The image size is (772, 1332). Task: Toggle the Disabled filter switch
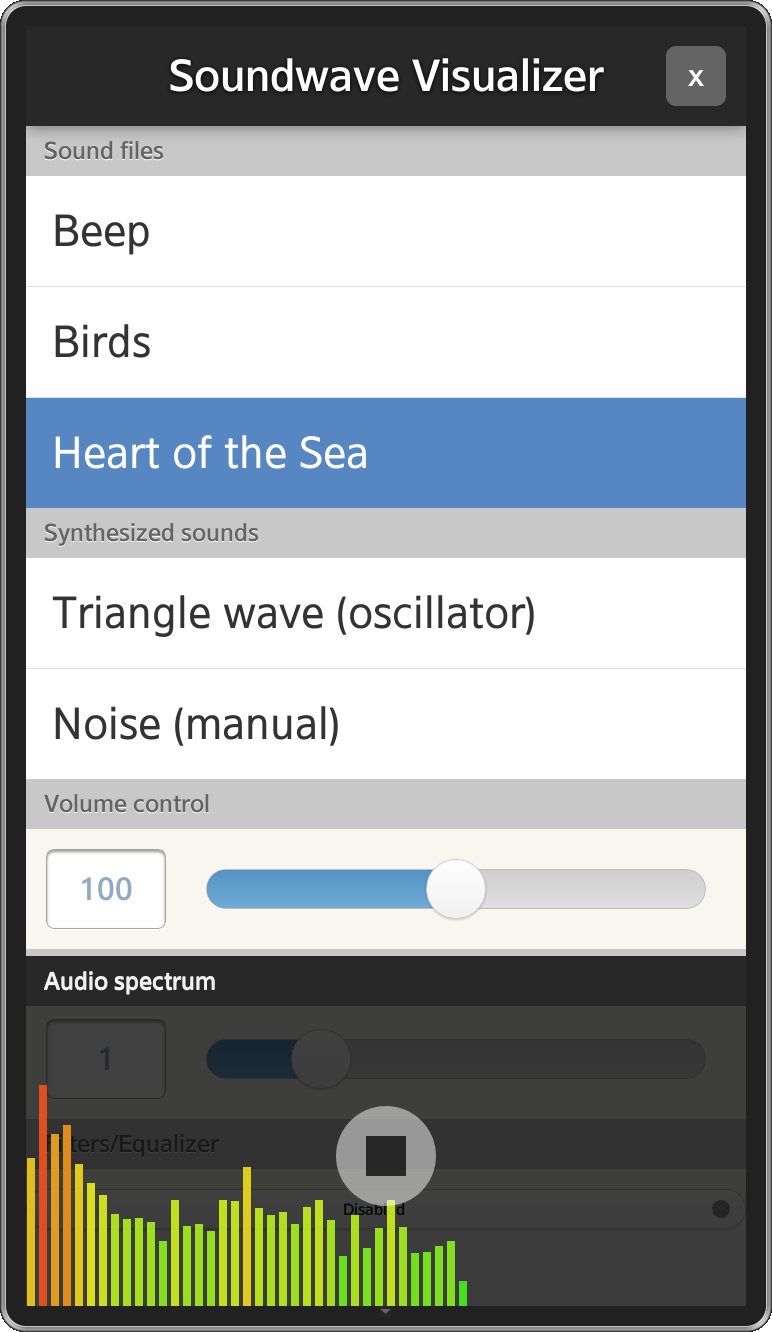coord(719,1209)
